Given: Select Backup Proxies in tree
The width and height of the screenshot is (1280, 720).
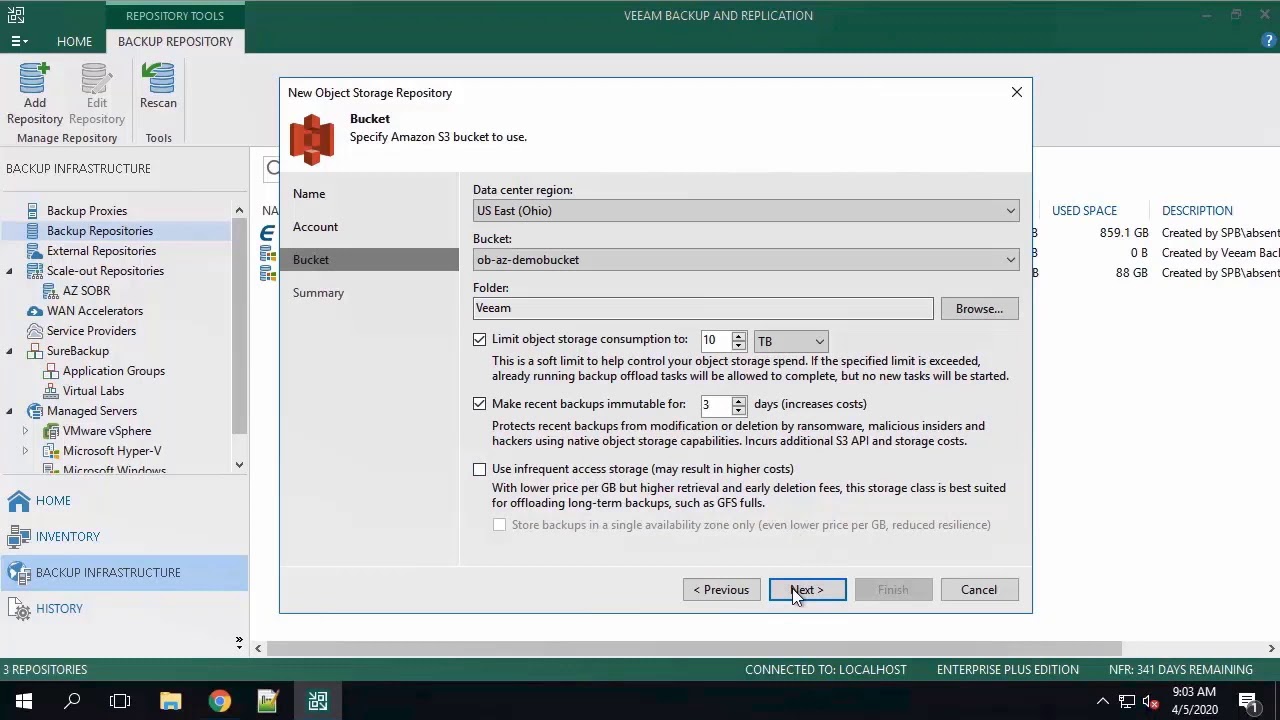Looking at the screenshot, I should tap(87, 211).
